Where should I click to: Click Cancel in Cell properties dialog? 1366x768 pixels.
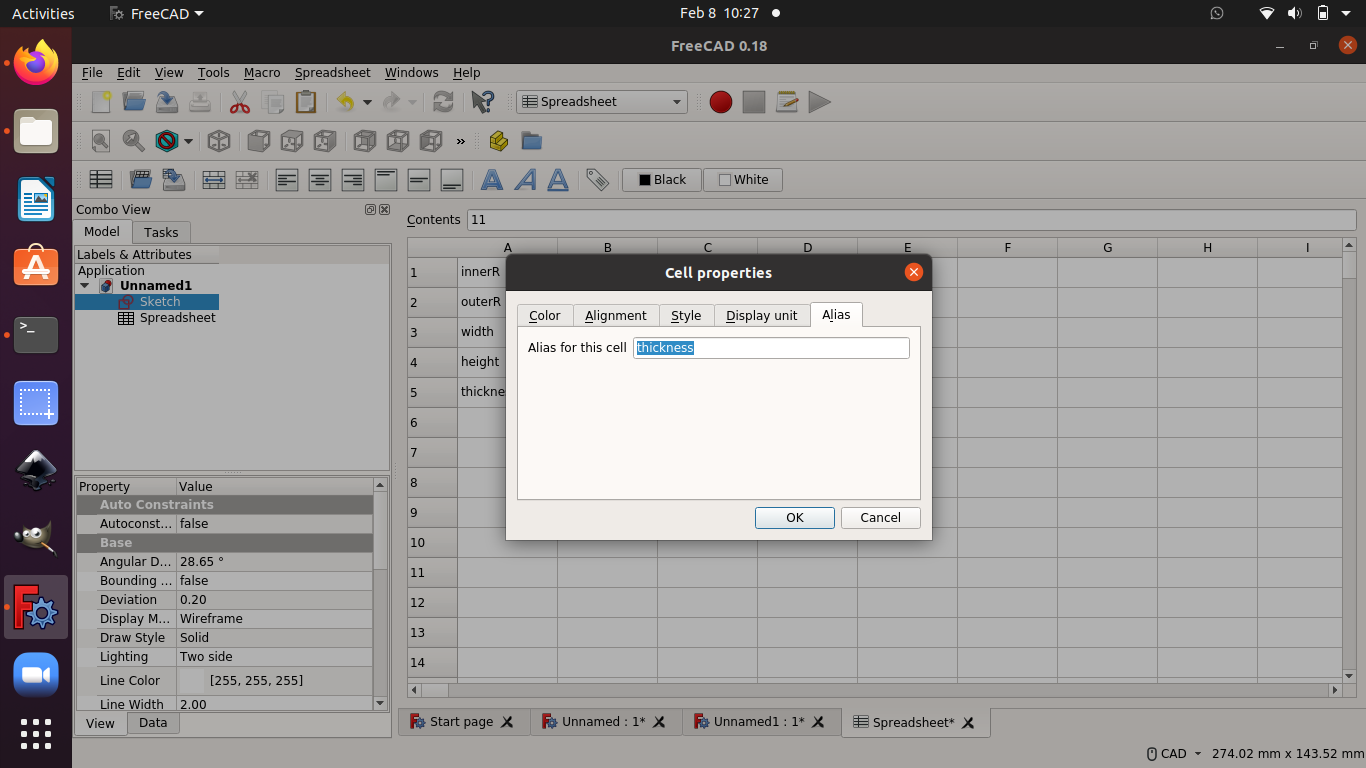pyautogui.click(x=881, y=518)
